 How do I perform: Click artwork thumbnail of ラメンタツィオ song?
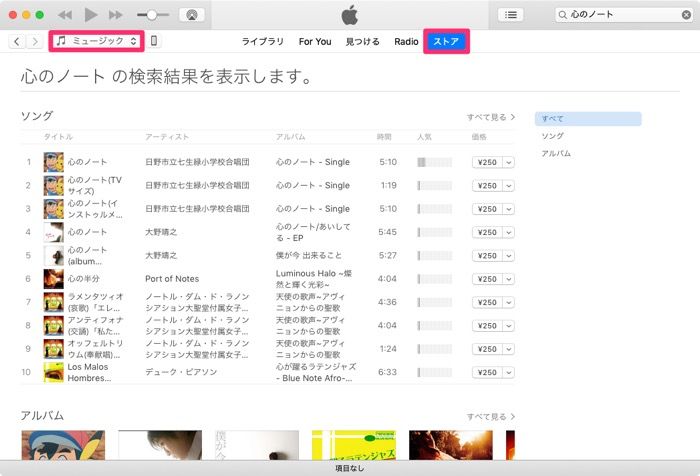click(54, 302)
